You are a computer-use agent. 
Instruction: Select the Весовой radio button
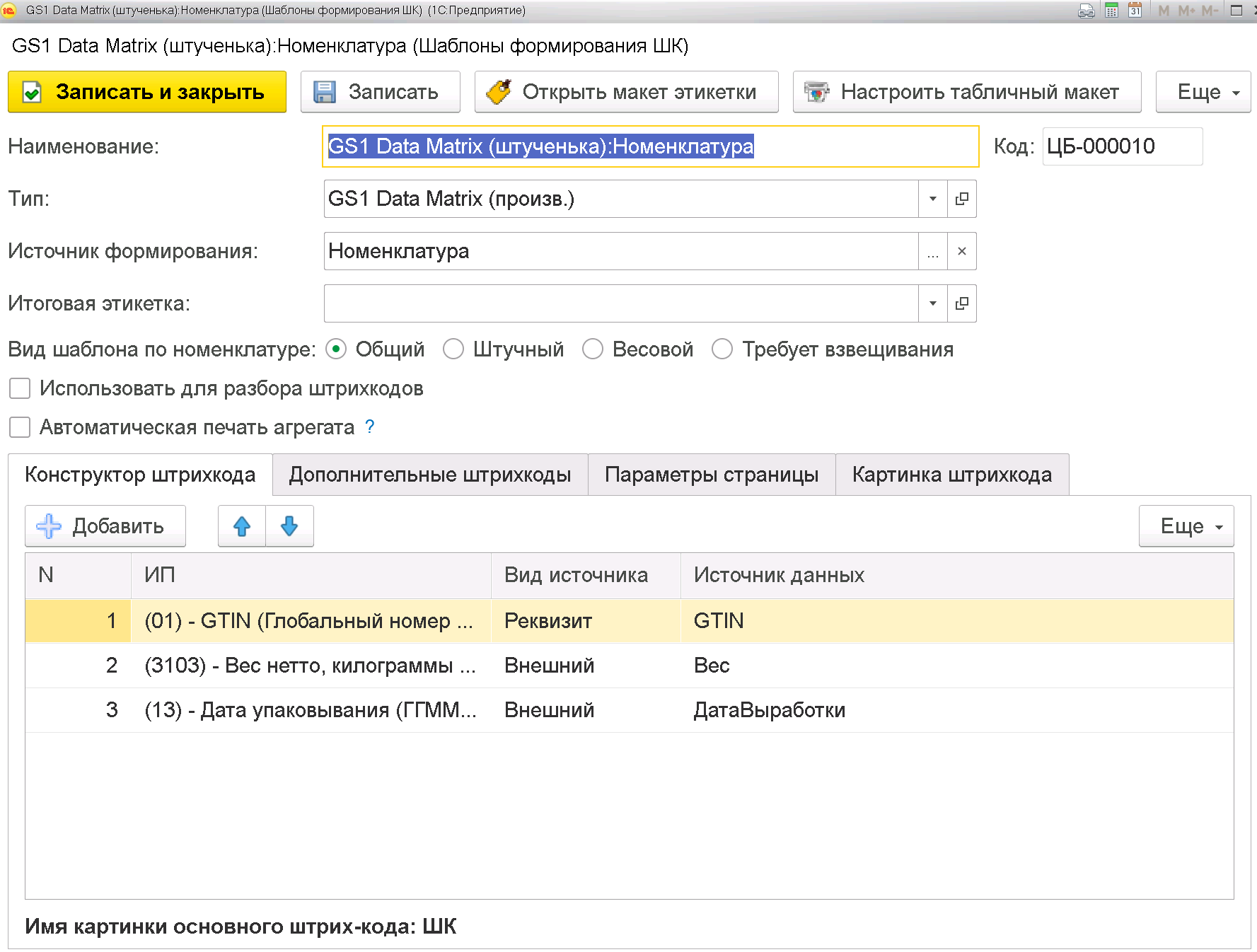tap(593, 349)
